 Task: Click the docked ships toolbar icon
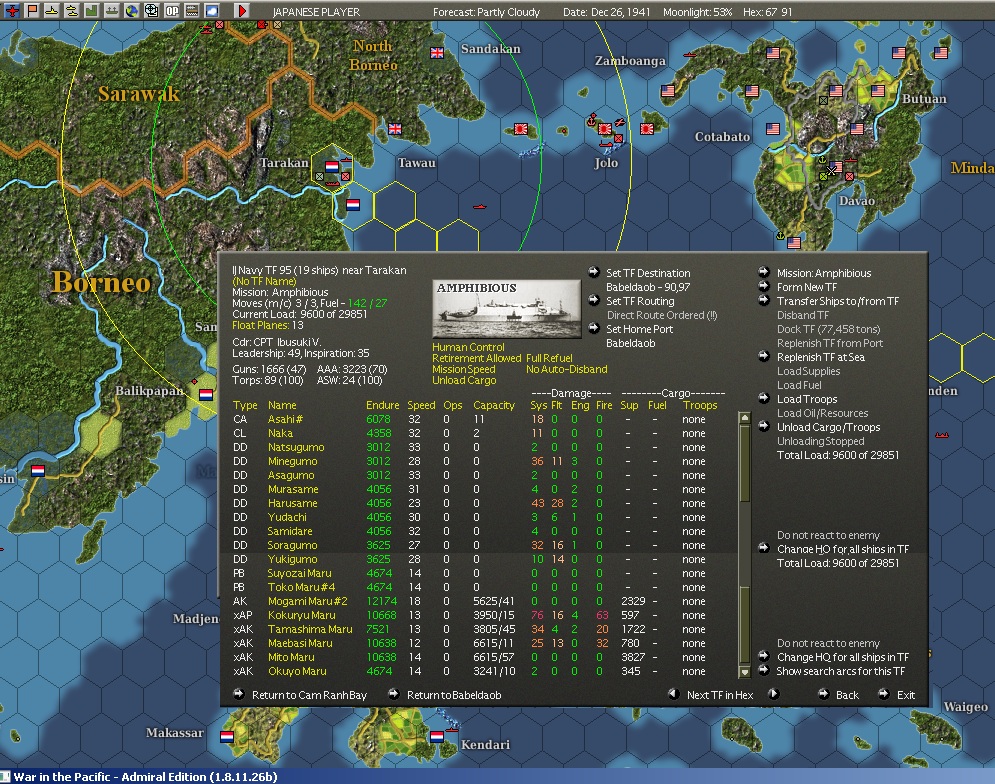[x=112, y=10]
